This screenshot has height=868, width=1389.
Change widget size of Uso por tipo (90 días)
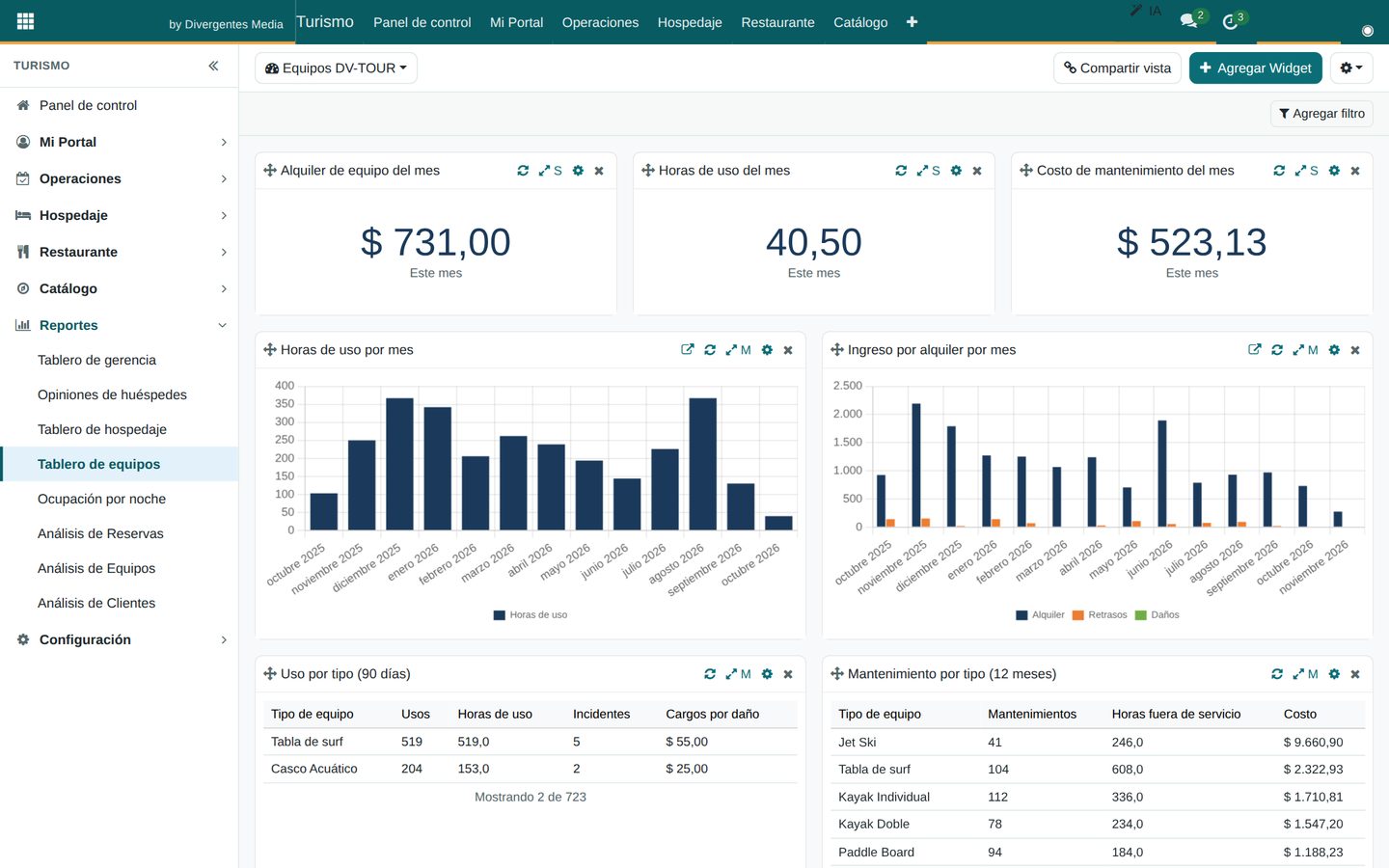pyautogui.click(x=738, y=674)
